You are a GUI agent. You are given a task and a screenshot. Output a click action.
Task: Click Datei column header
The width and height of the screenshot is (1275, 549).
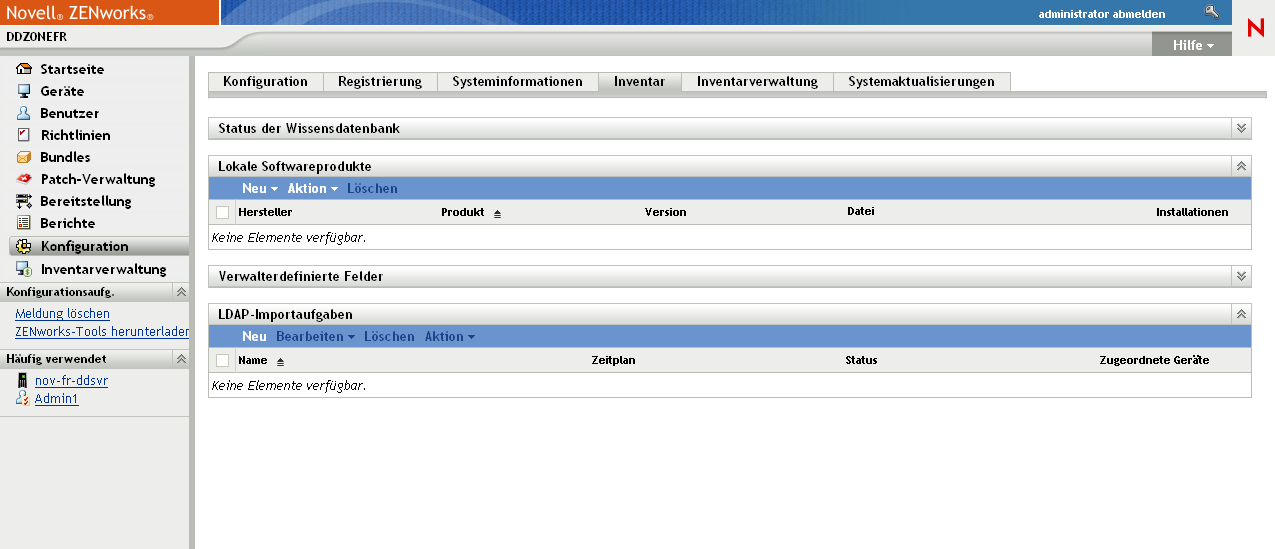[x=860, y=213]
